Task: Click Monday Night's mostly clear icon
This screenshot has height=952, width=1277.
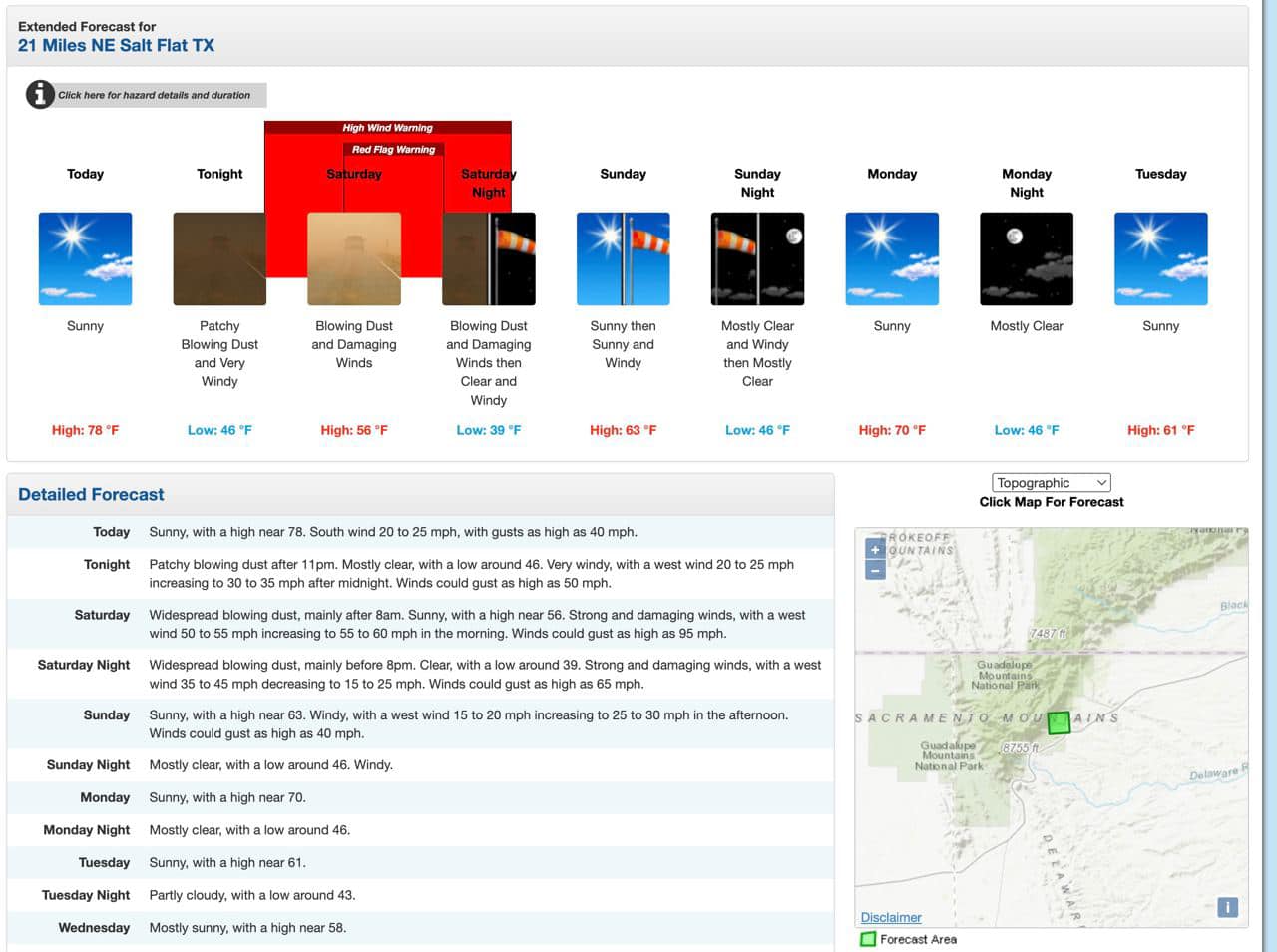Action: (x=1027, y=258)
